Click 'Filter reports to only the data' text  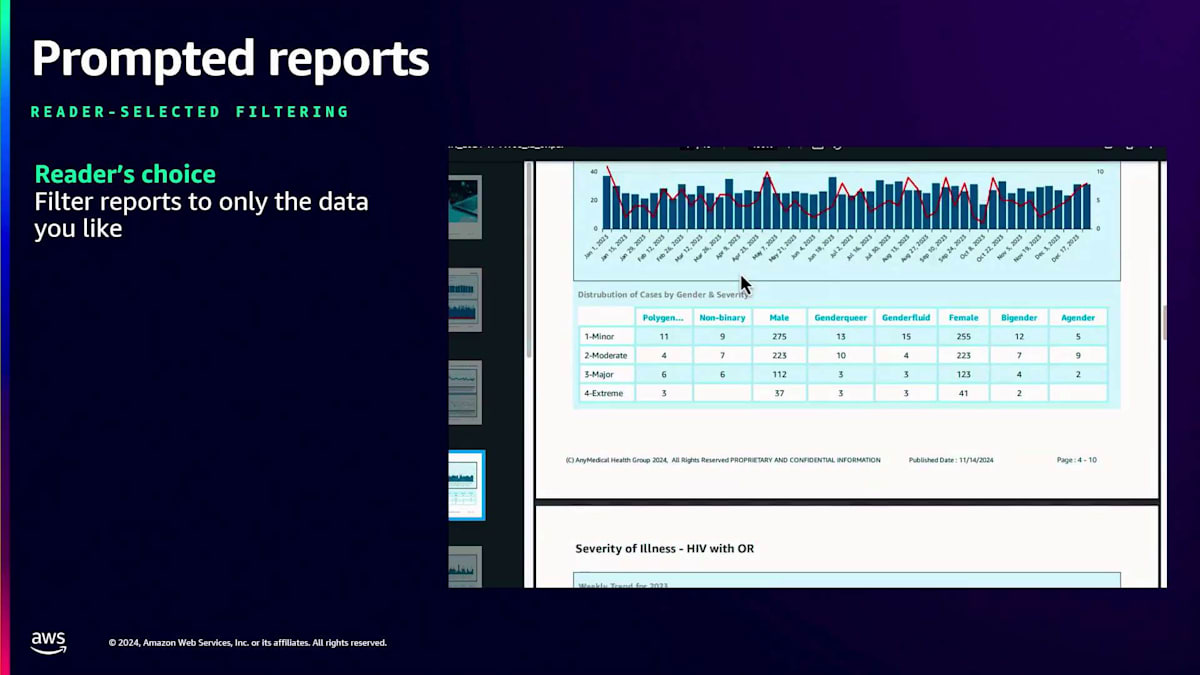tap(201, 202)
